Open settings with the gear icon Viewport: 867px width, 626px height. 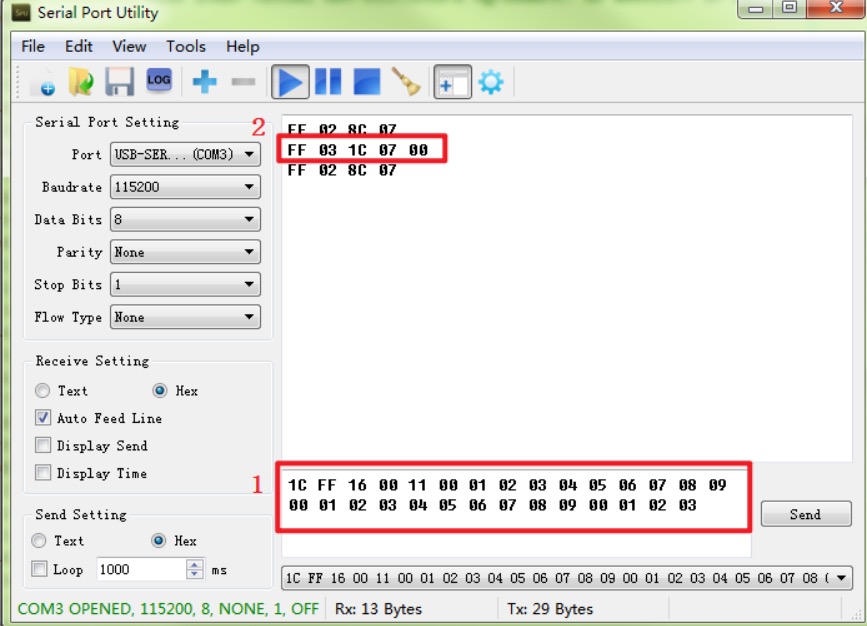click(491, 82)
